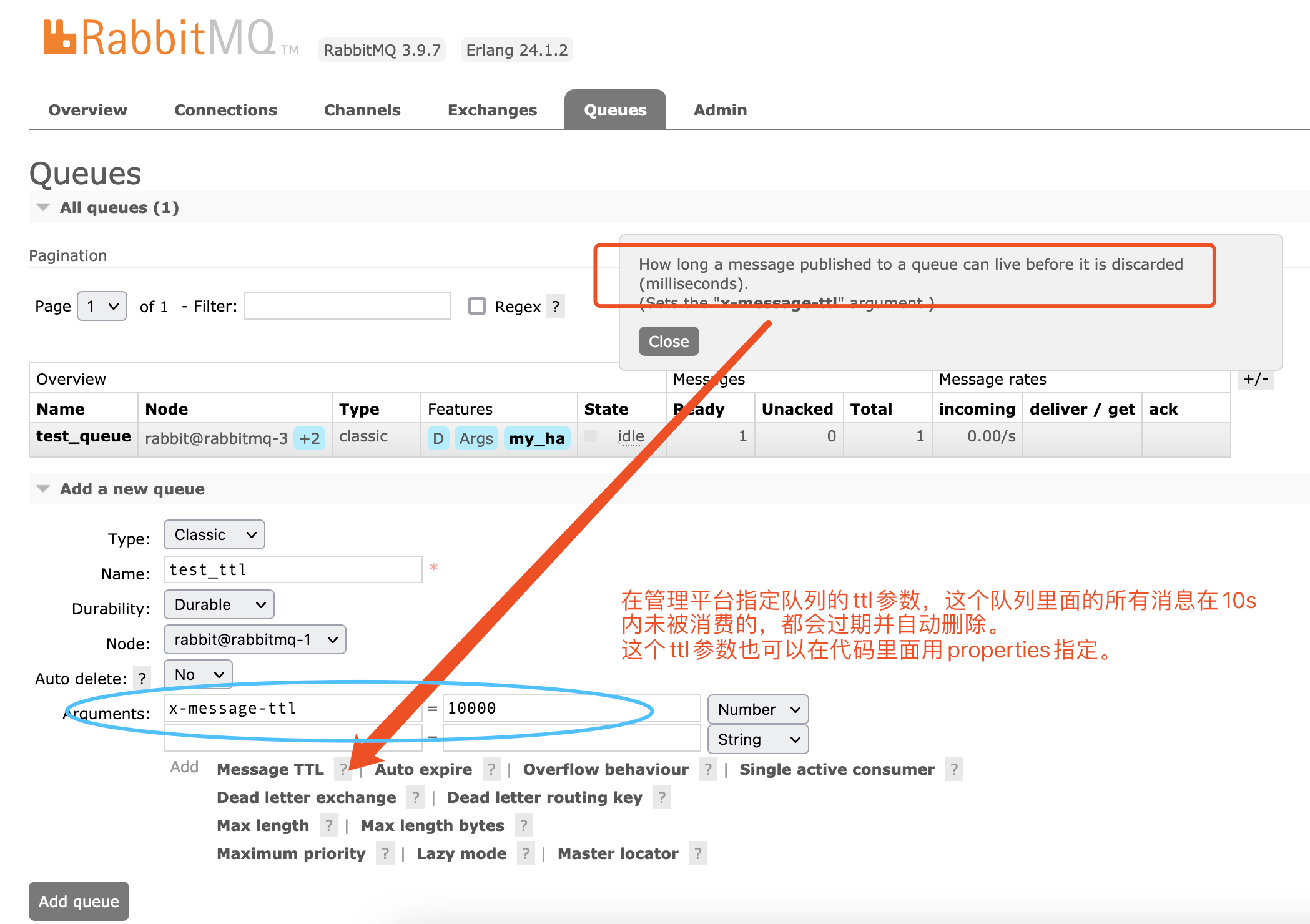This screenshot has height=924, width=1310.
Task: Sort queues by Unacked column header
Action: pyautogui.click(x=797, y=409)
